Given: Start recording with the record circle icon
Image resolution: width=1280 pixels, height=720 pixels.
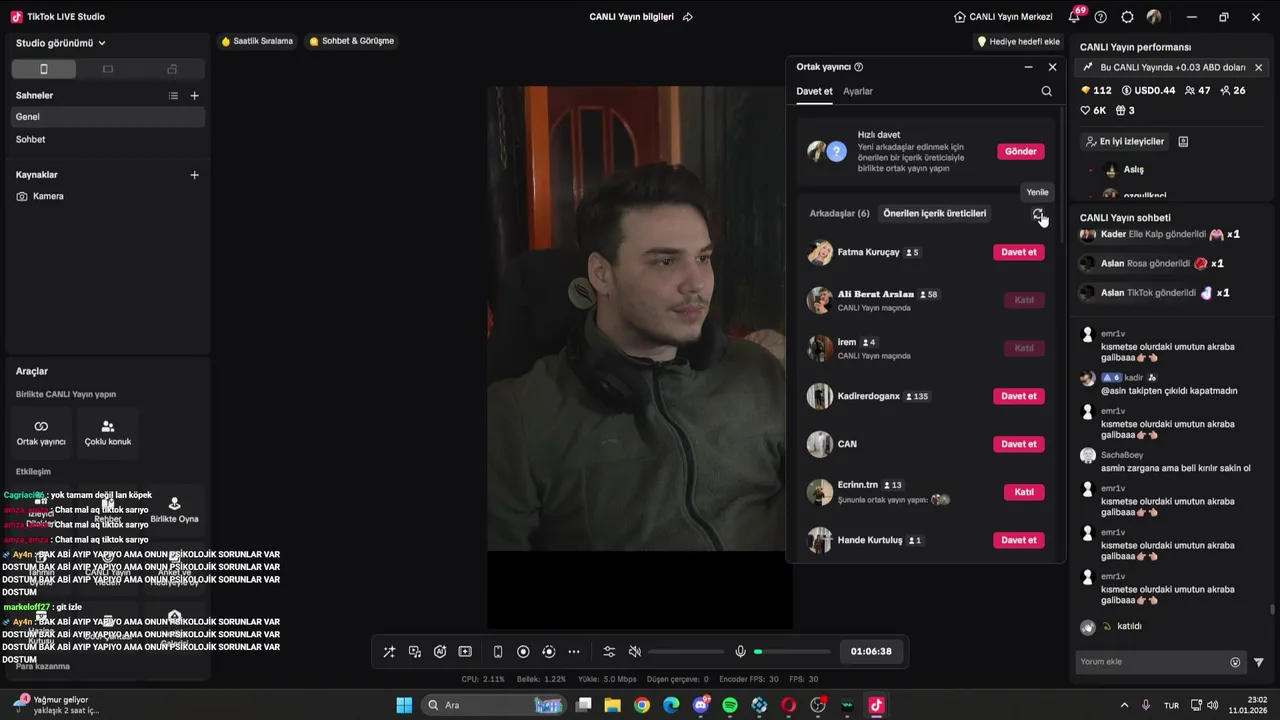Looking at the screenshot, I should 523,652.
